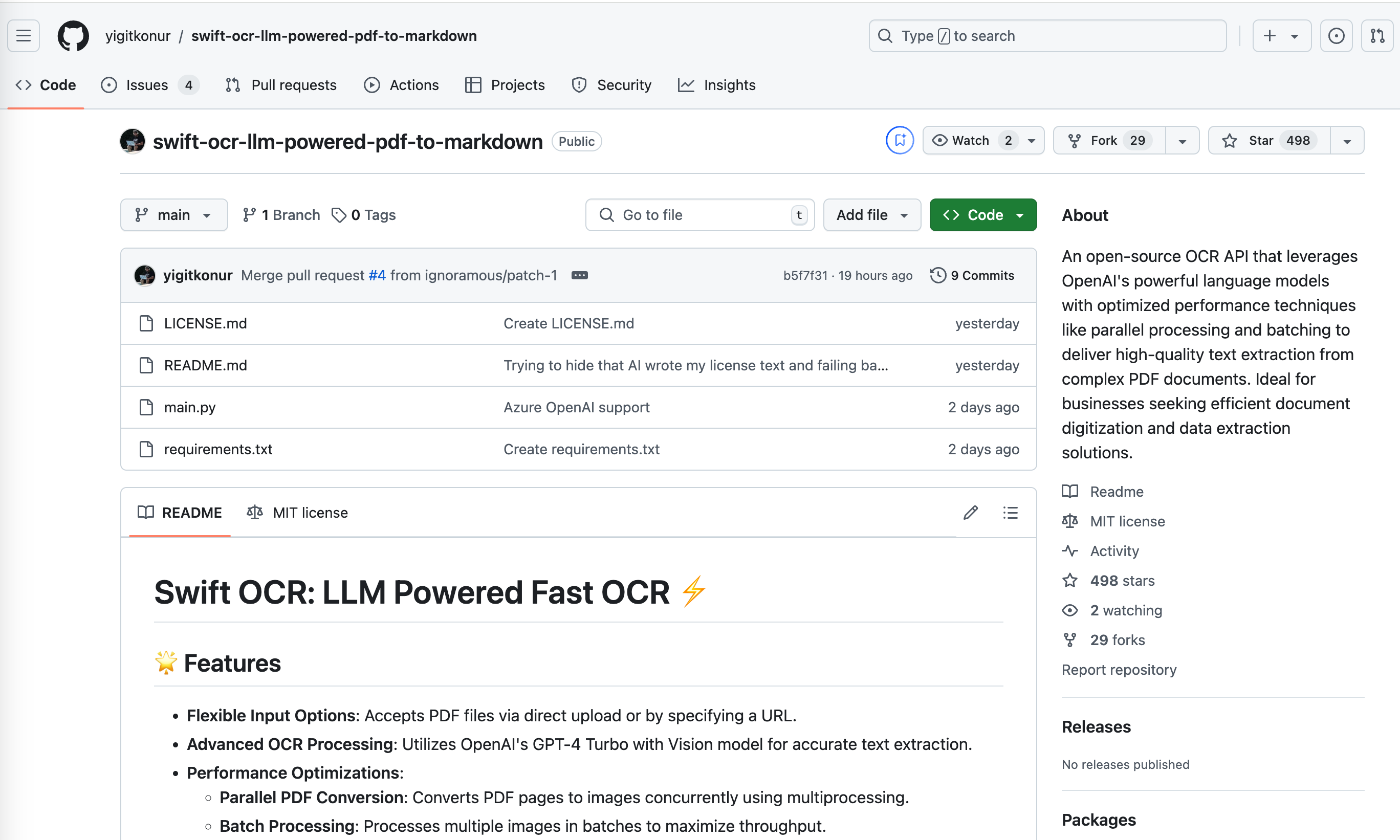Open commit 'Trying to hide that AI wrote'

point(696,365)
